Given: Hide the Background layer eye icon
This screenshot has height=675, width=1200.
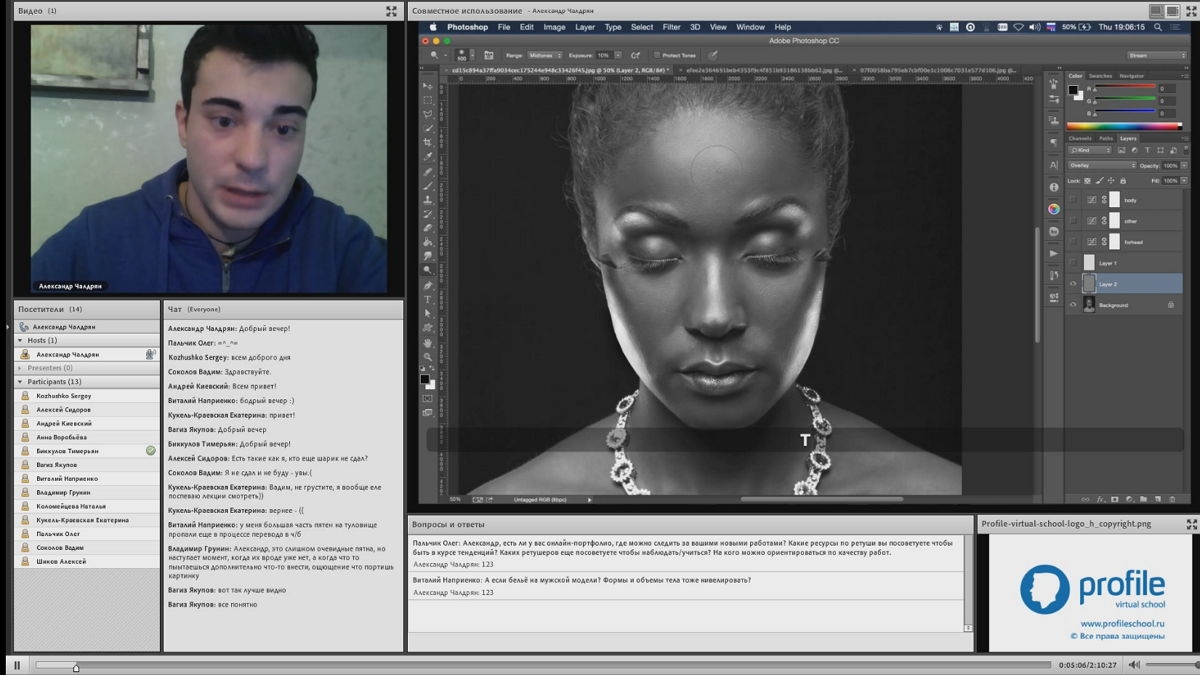Looking at the screenshot, I should click(1073, 304).
